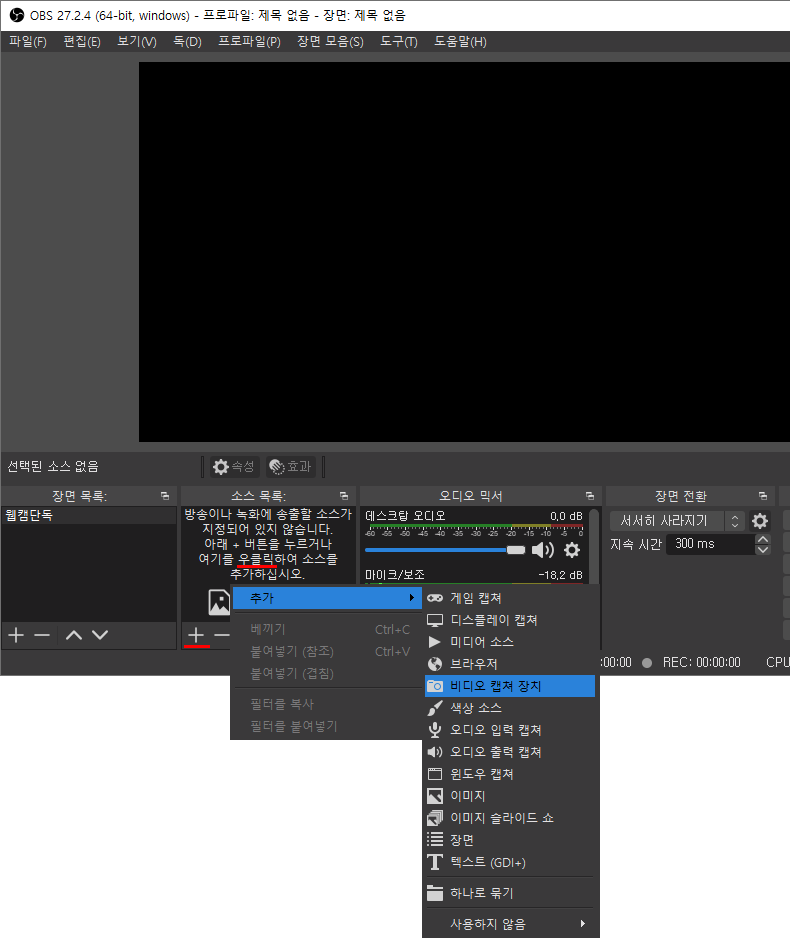Pop out the 장면 목록 dock
790x938 pixels.
165,496
